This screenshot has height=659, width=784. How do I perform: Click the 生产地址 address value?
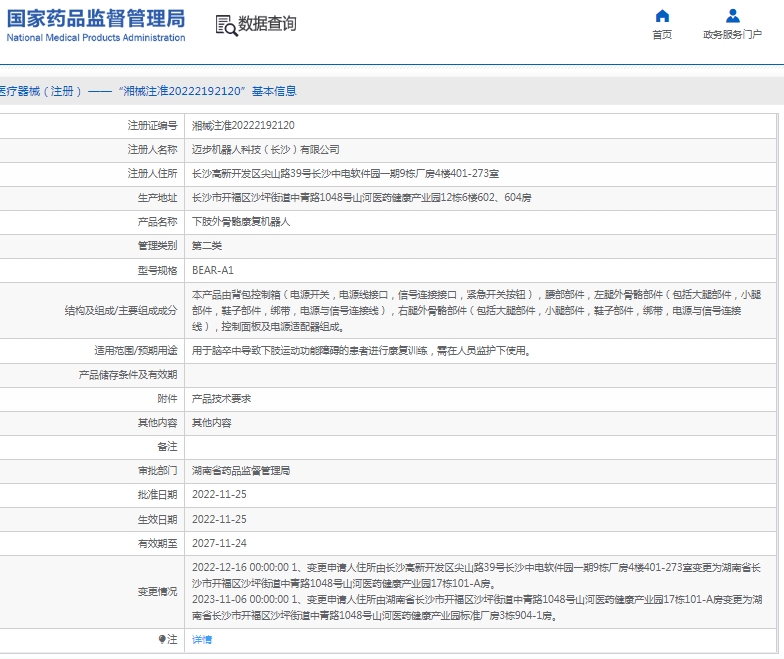click(x=361, y=198)
